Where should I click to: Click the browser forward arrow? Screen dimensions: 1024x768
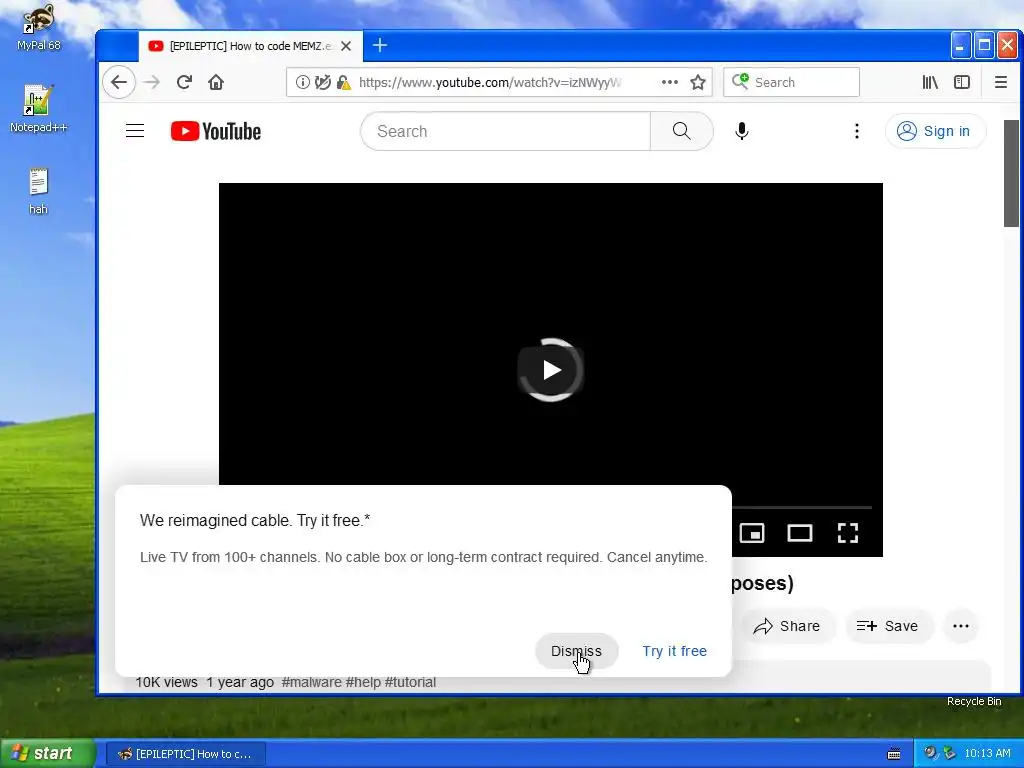coord(152,82)
